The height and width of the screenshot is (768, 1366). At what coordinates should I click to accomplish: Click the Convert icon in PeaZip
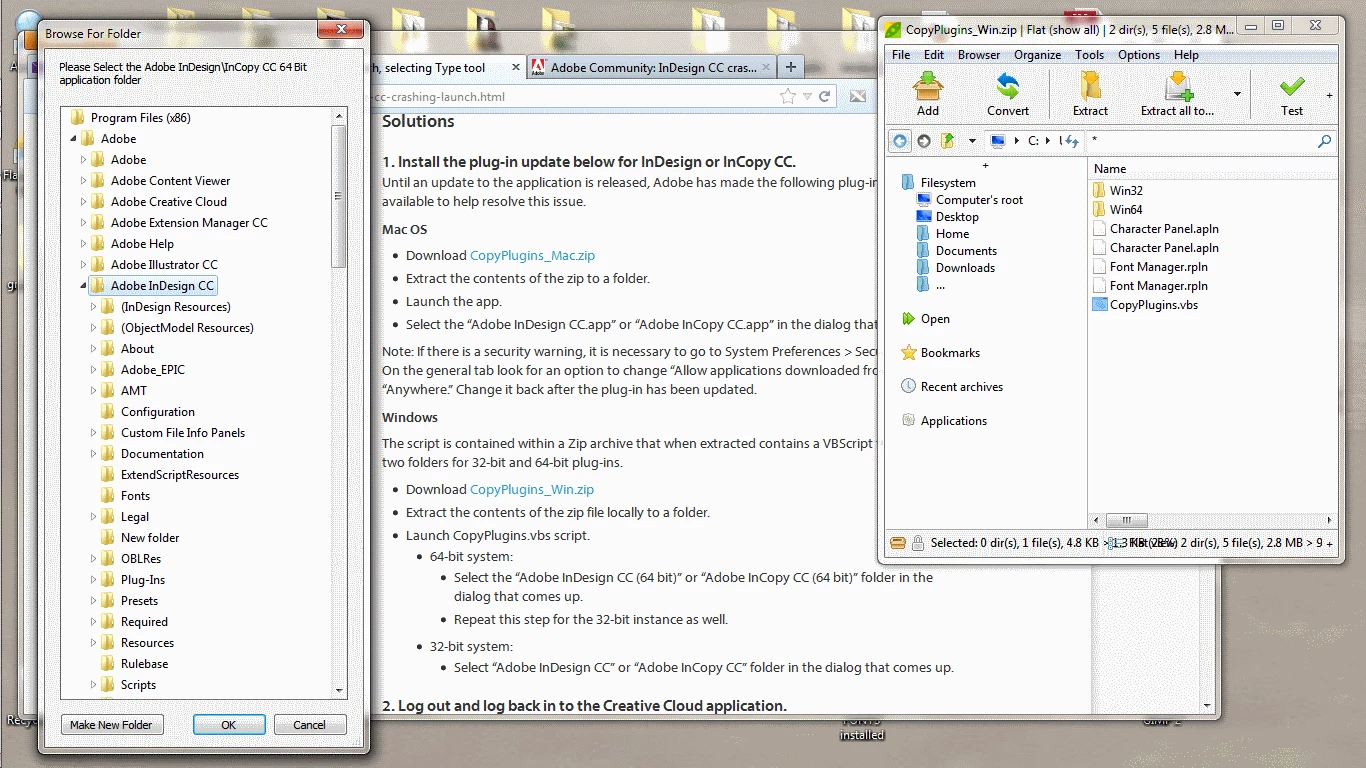pos(1008,93)
